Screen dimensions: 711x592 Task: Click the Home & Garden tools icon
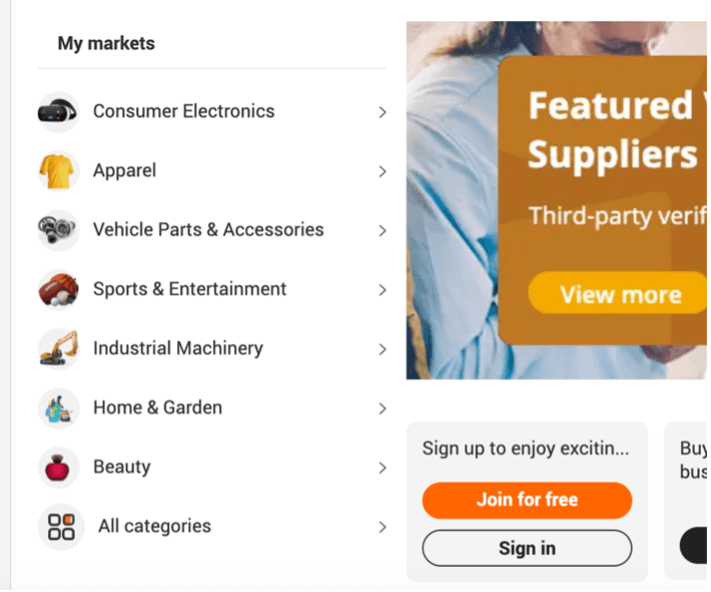pos(58,408)
